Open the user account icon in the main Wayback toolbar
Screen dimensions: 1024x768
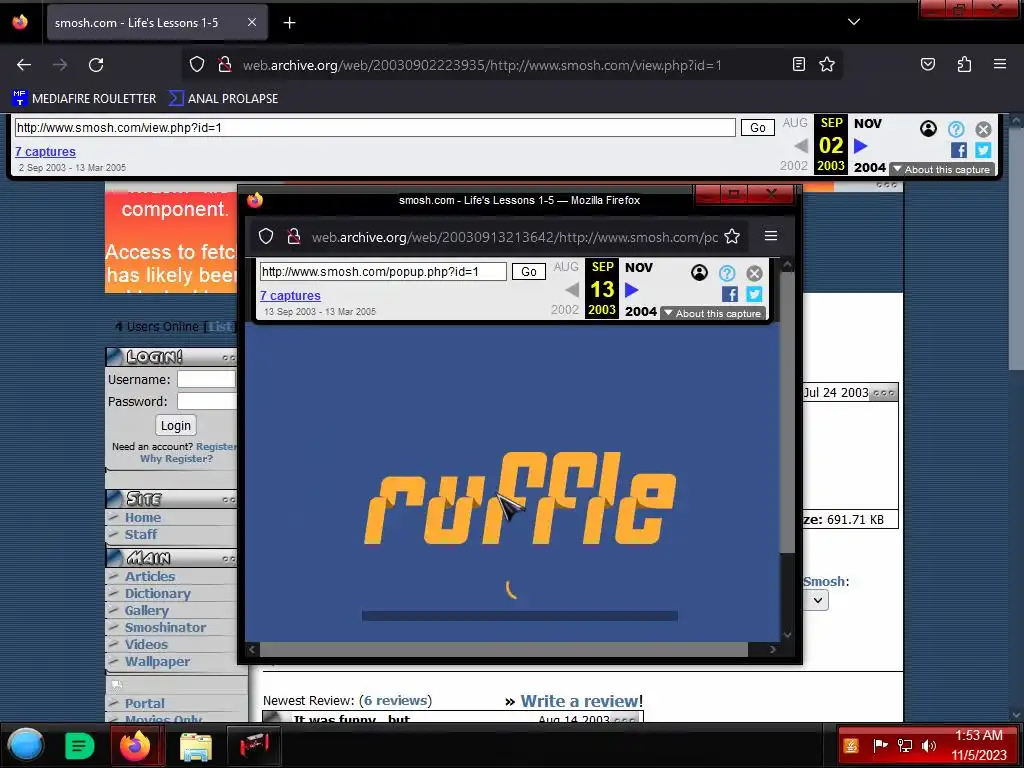928,129
